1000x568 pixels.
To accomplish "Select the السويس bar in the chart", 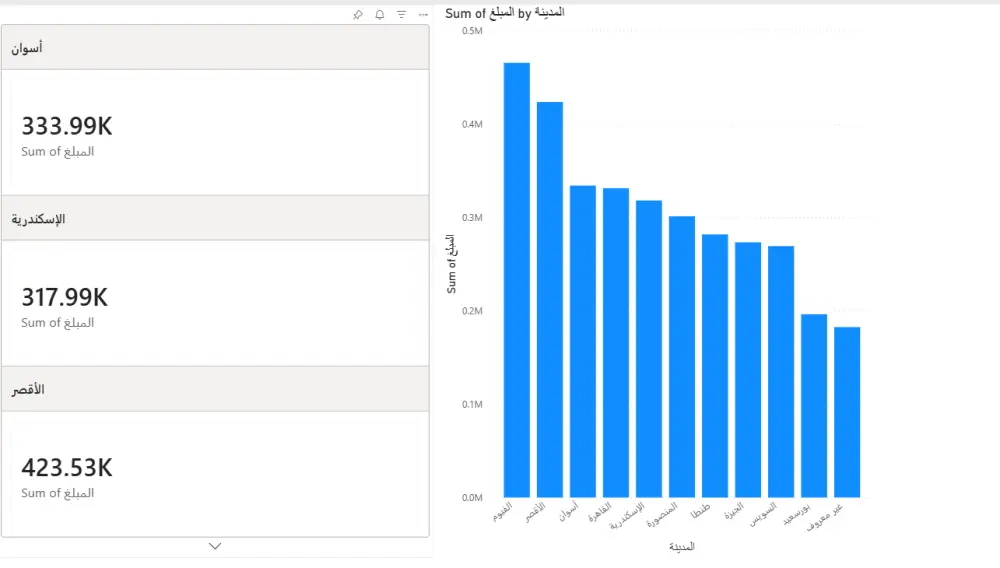I will click(781, 372).
